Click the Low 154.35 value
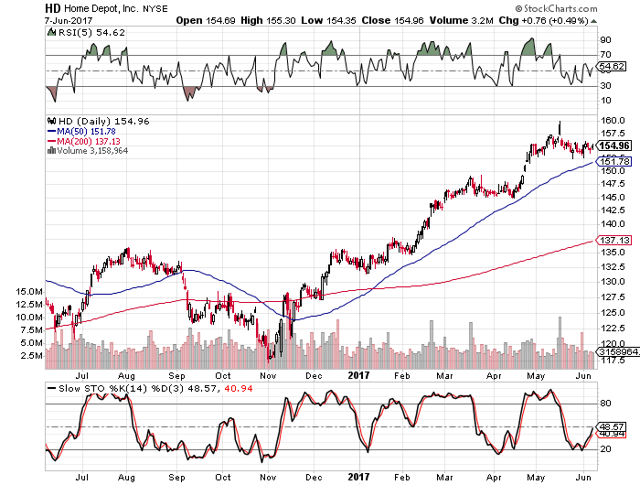Image resolution: width=640 pixels, height=485 pixels. (329, 20)
